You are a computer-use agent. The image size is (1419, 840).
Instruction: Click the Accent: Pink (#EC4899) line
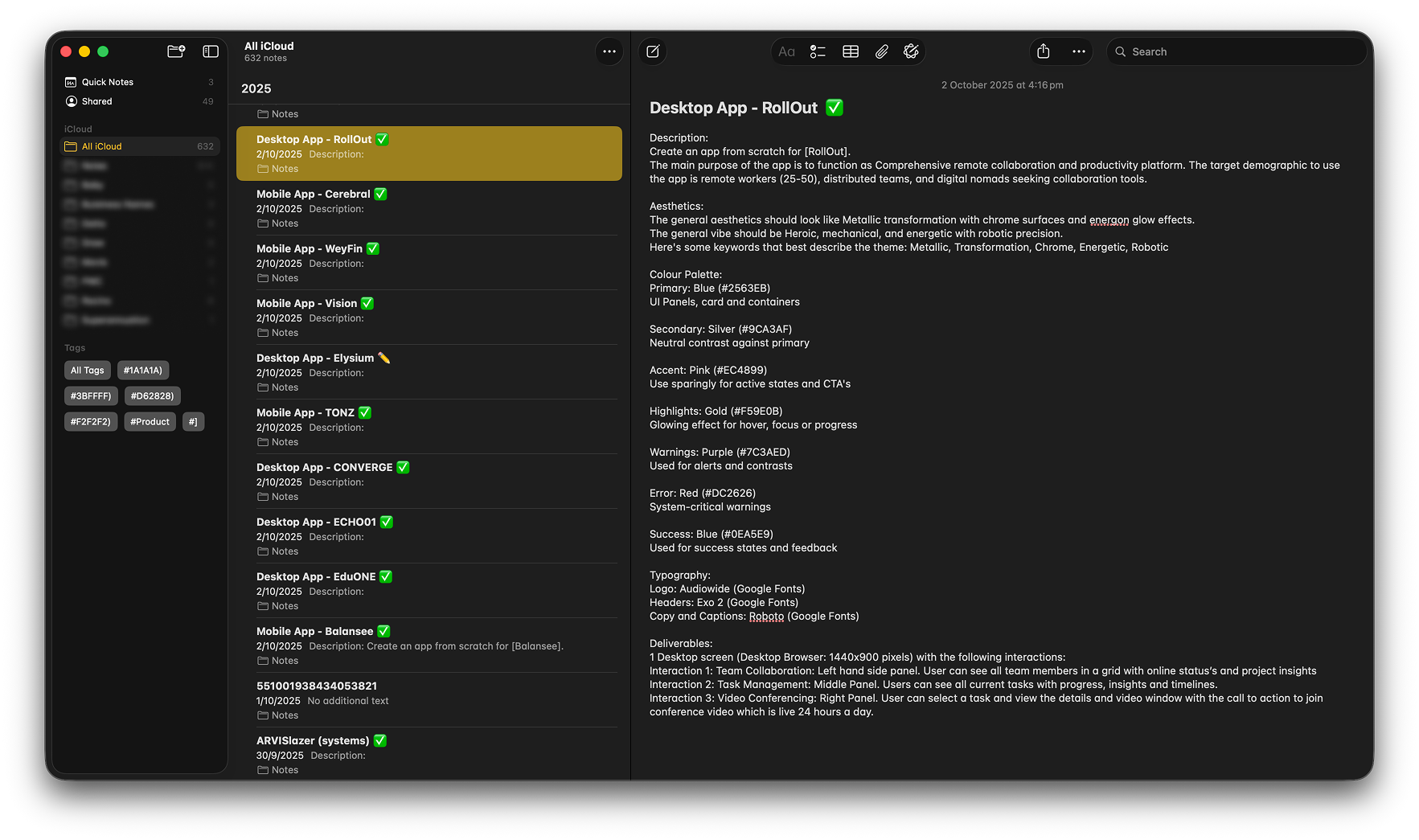708,371
